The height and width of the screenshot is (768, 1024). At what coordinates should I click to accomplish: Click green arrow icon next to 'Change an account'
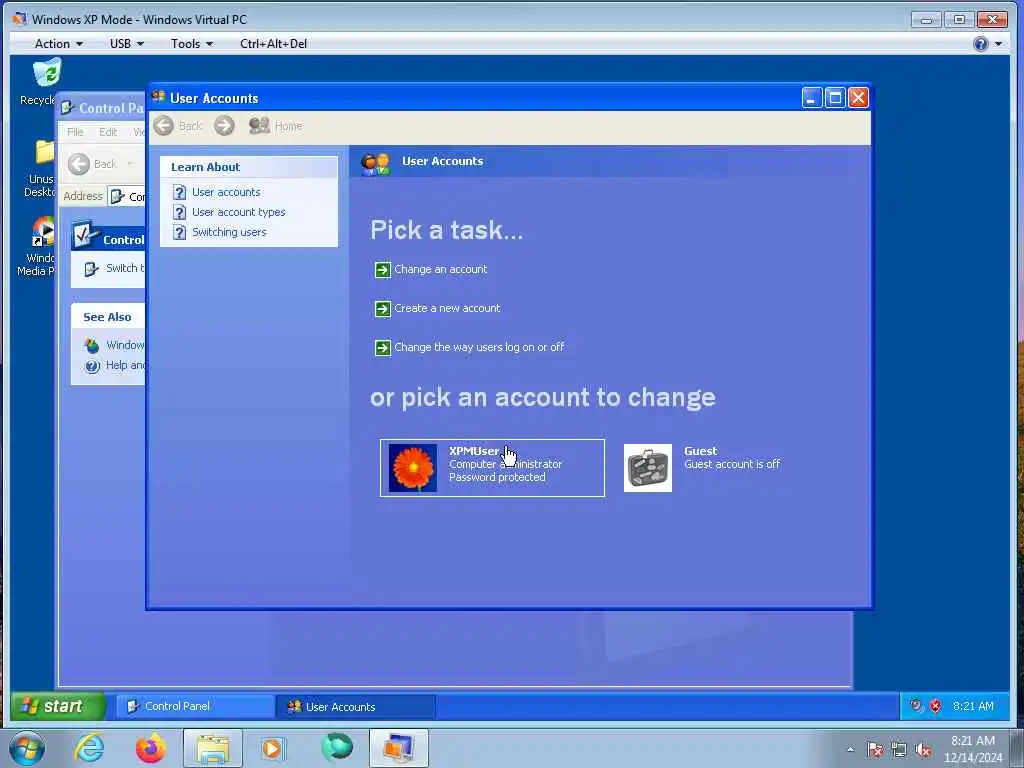tap(383, 270)
